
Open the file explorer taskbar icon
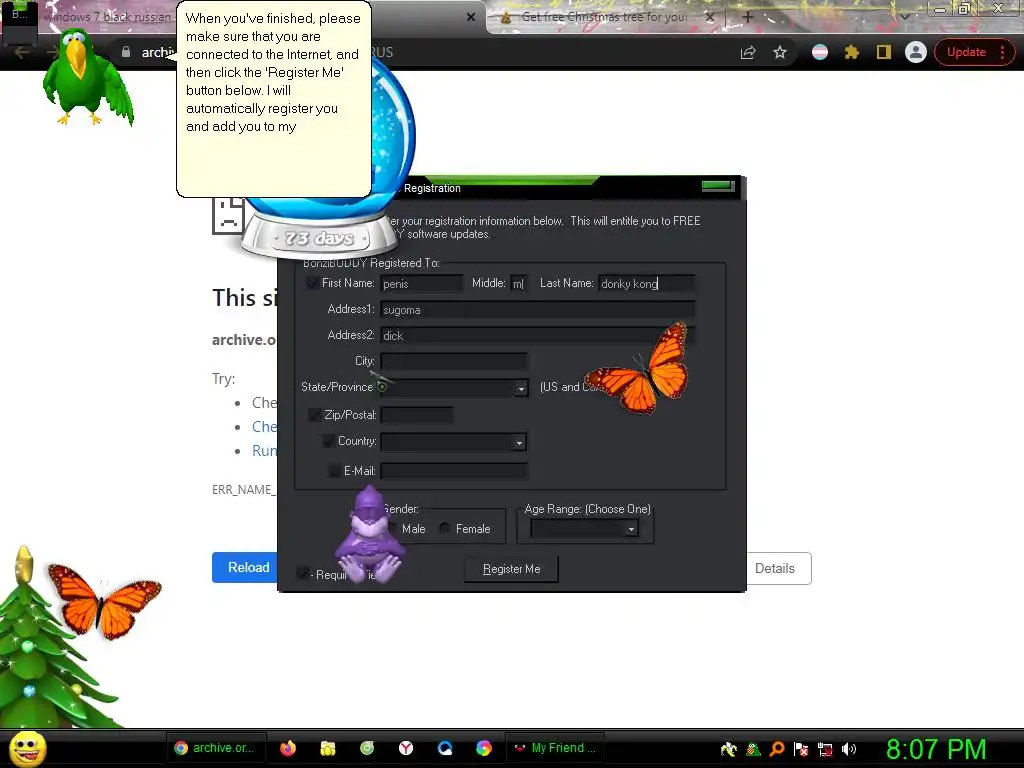pyautogui.click(x=328, y=748)
